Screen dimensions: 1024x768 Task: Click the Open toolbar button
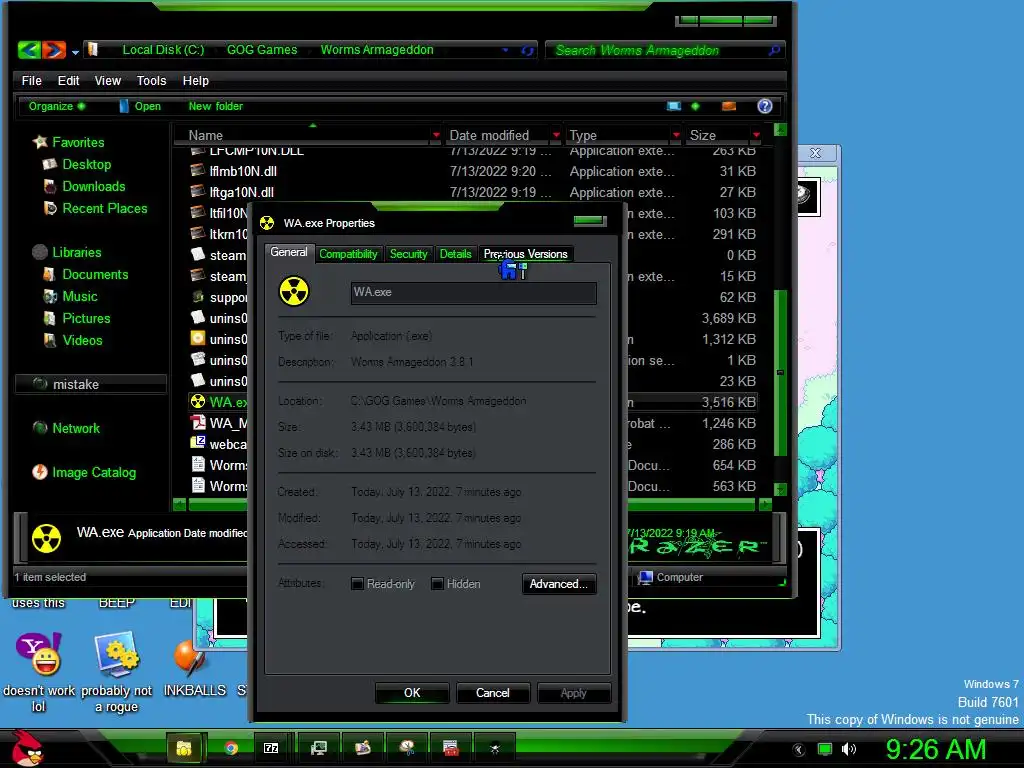click(x=140, y=106)
